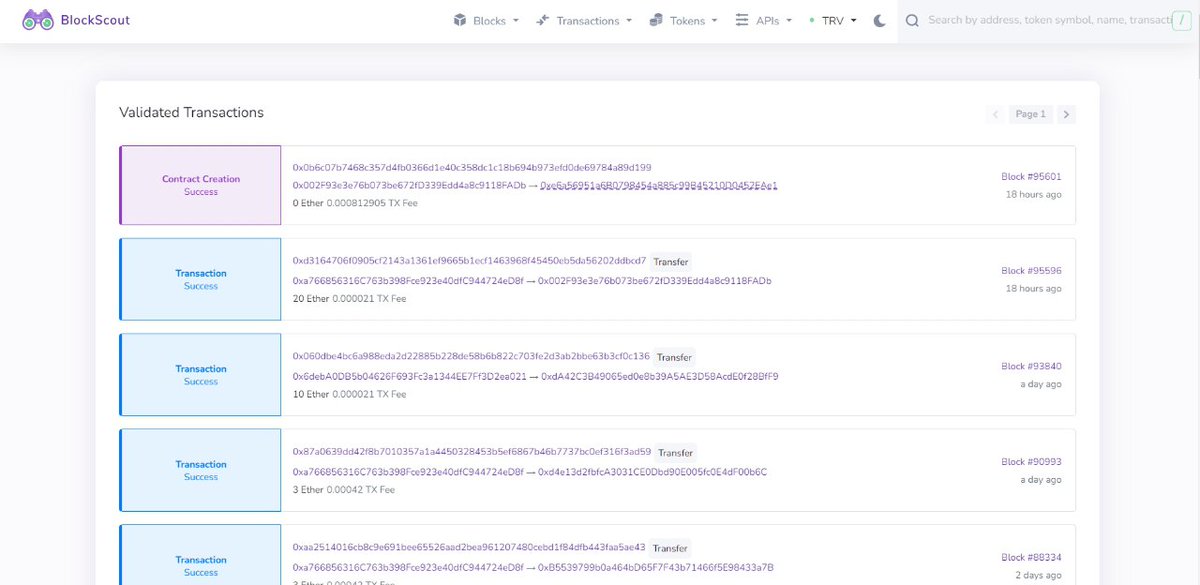The width and height of the screenshot is (1200, 585).
Task: Open recipient address 0xd4e13d2fbfcA3031…
Action: click(x=653, y=472)
